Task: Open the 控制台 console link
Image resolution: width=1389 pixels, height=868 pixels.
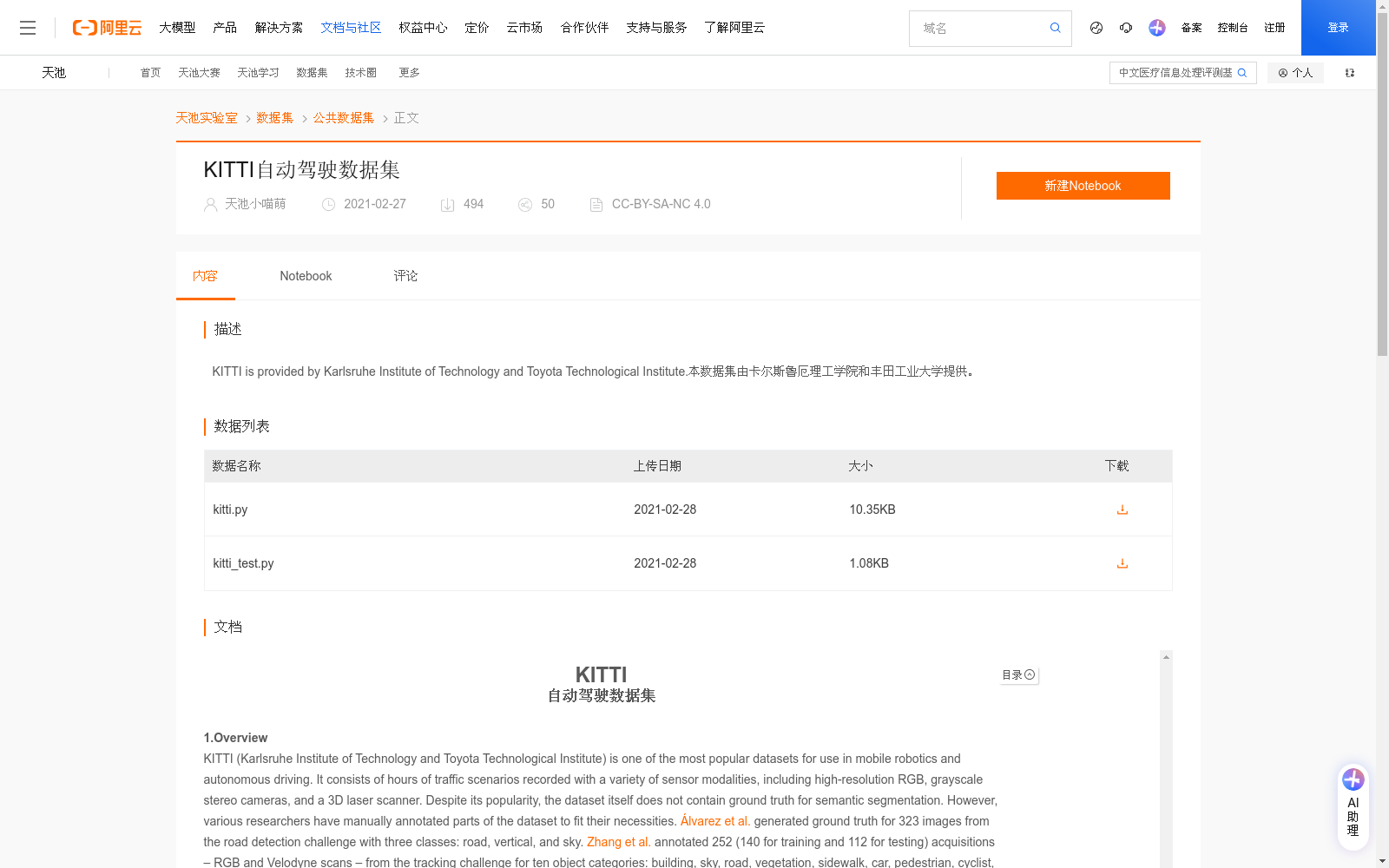Action: (x=1233, y=28)
